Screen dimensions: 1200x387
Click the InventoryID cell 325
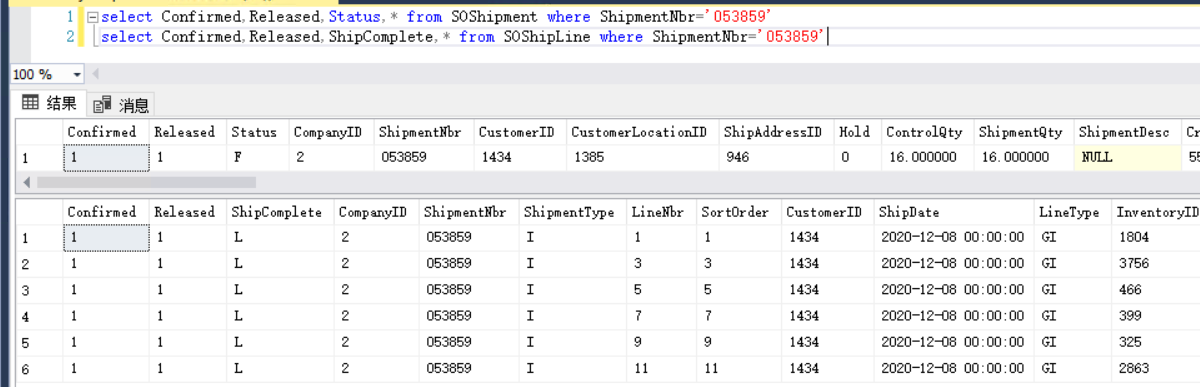click(1155, 341)
